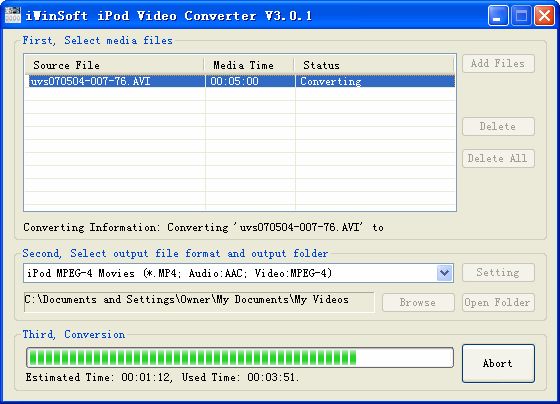Image resolution: width=560 pixels, height=404 pixels.
Task: Click the Browse button
Action: [418, 303]
